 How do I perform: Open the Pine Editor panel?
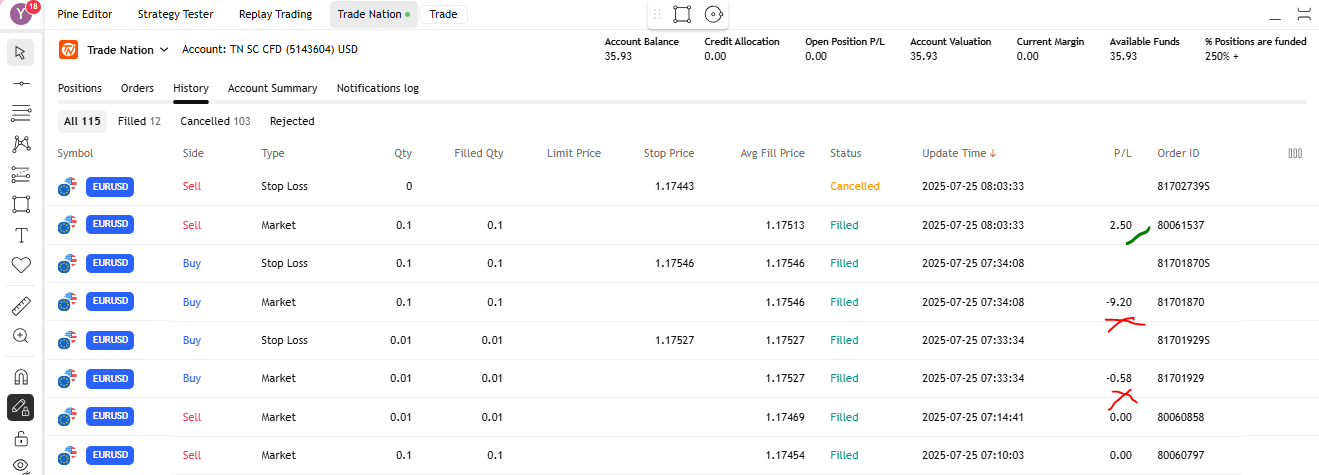[85, 14]
